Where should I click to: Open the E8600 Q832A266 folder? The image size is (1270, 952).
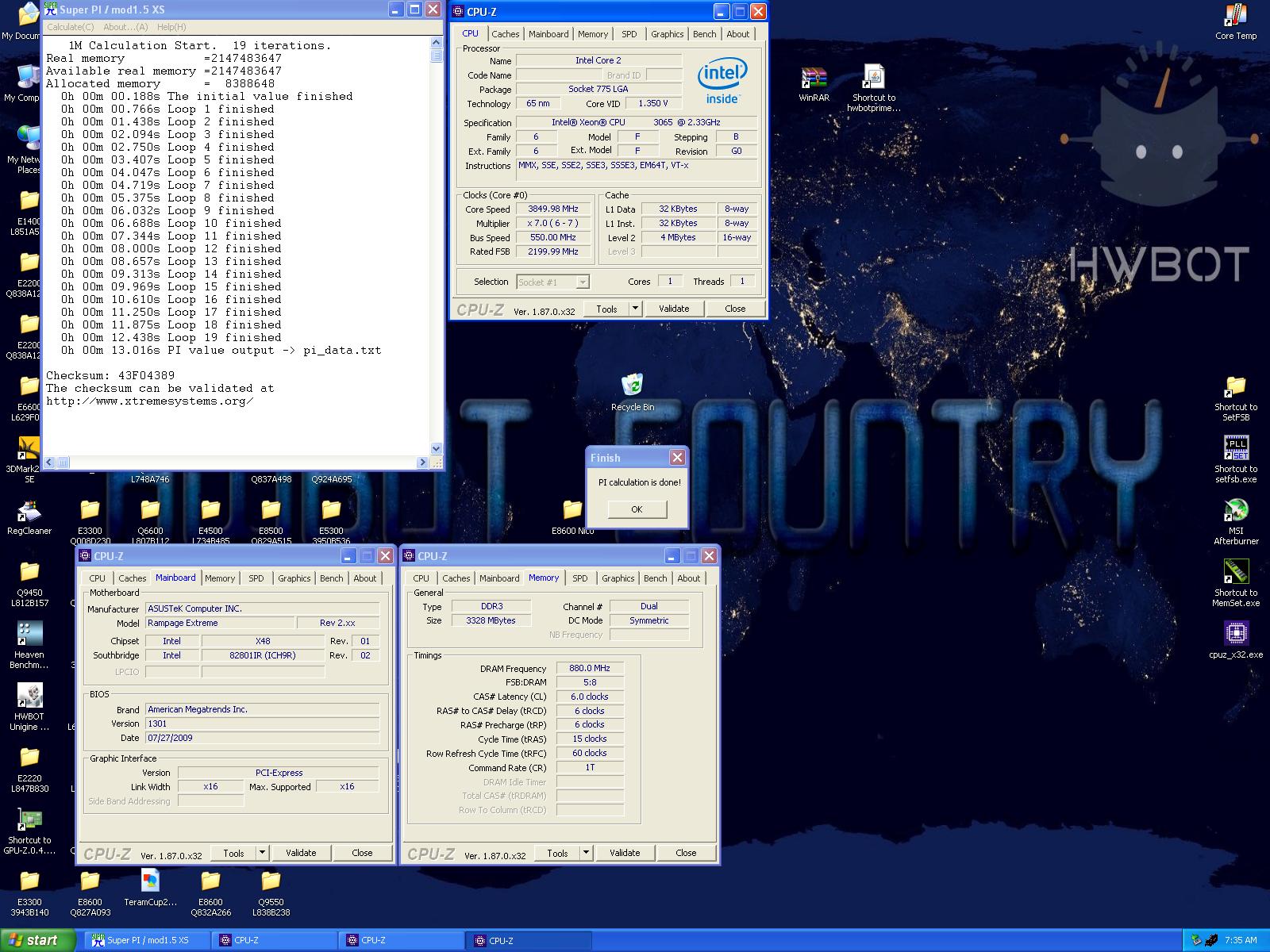click(210, 881)
